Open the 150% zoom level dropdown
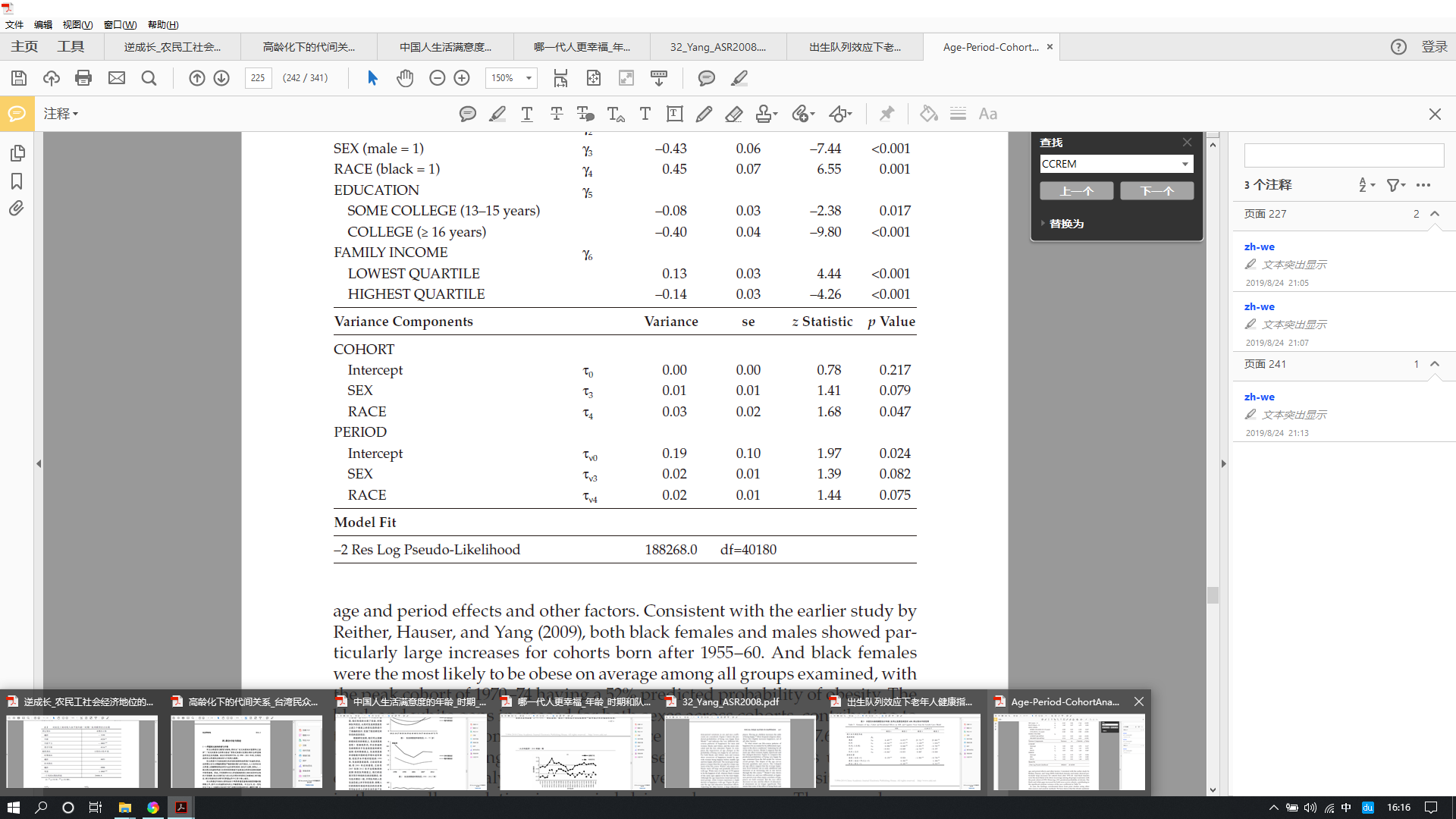Image resolution: width=1456 pixels, height=819 pixels. click(529, 78)
